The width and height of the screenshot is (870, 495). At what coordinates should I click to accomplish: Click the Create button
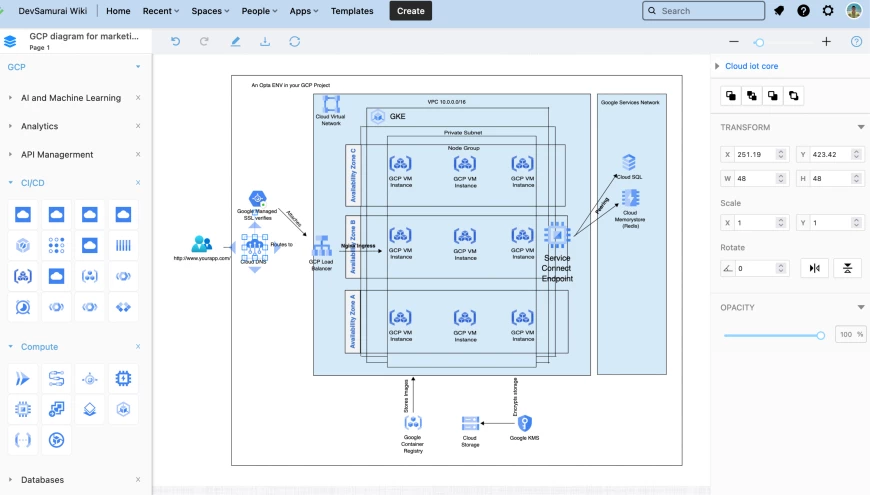pyautogui.click(x=411, y=11)
